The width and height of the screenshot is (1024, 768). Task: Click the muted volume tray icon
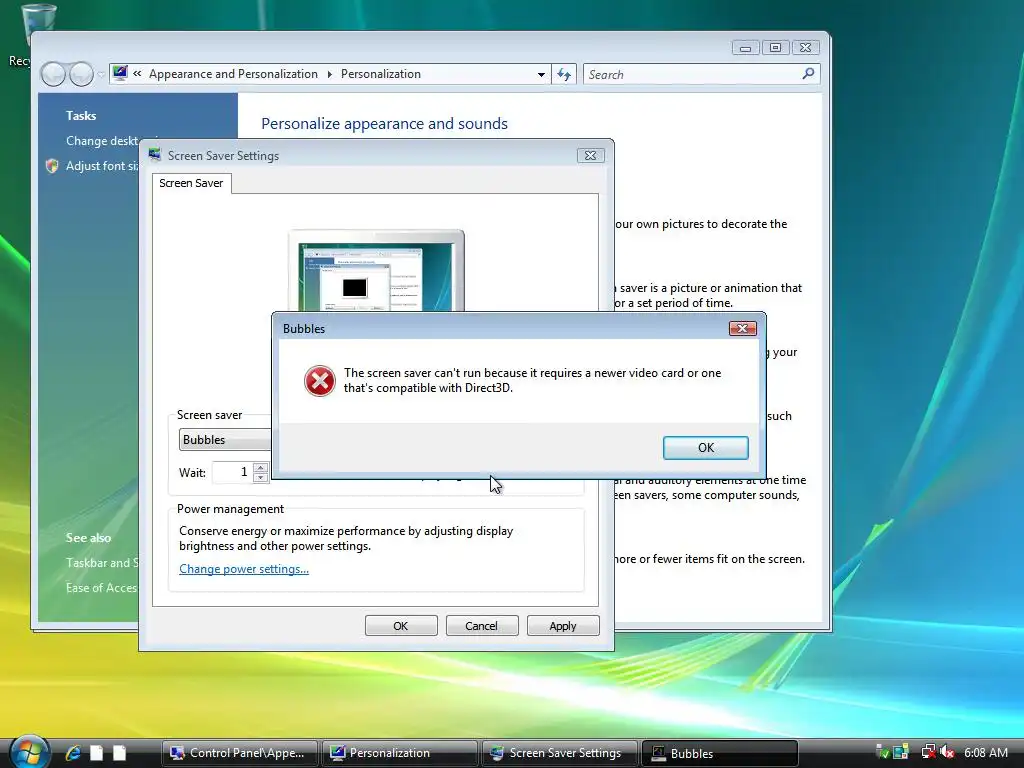tap(947, 752)
